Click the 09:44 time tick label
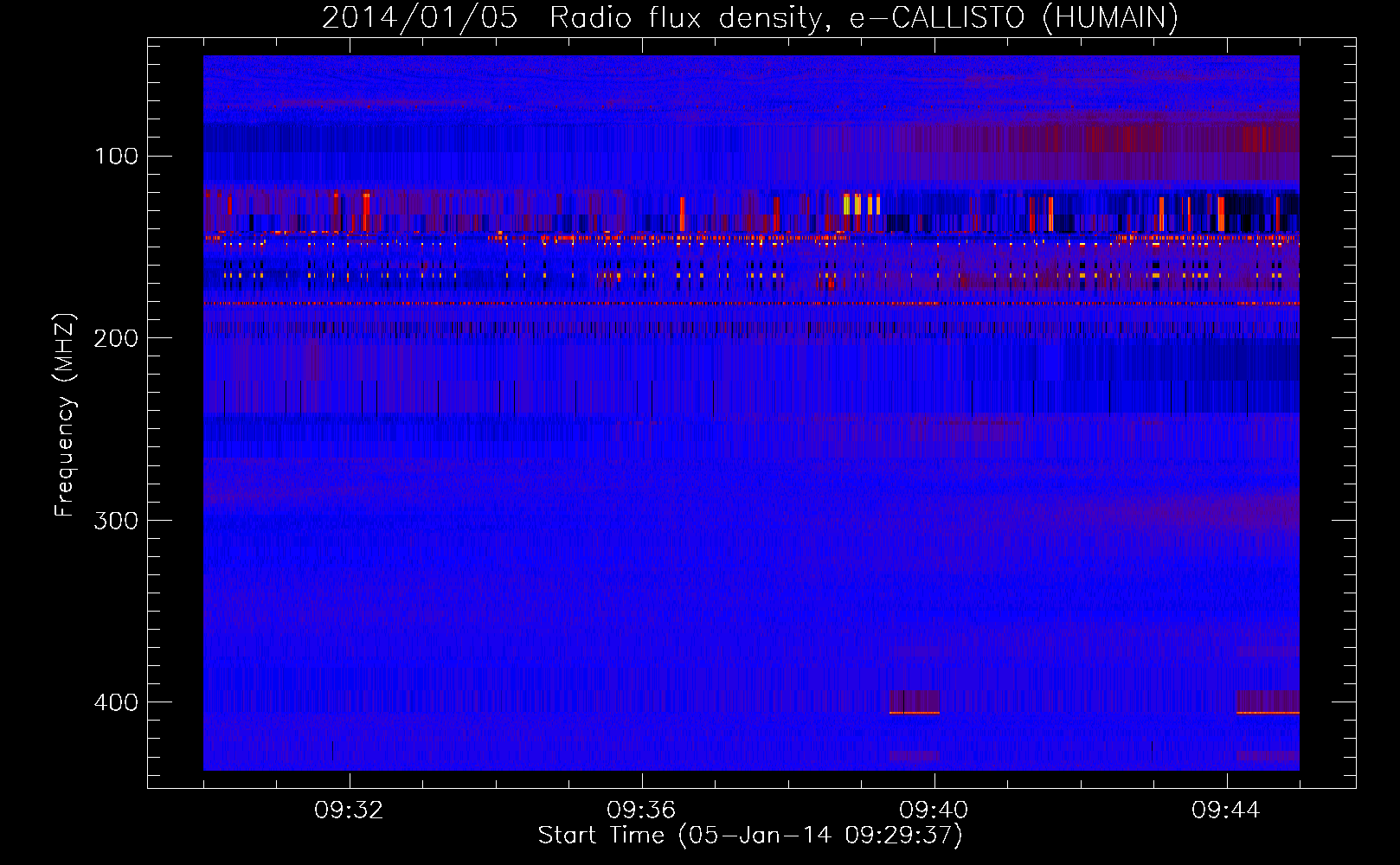The width and height of the screenshot is (1400, 865). click(x=1226, y=811)
